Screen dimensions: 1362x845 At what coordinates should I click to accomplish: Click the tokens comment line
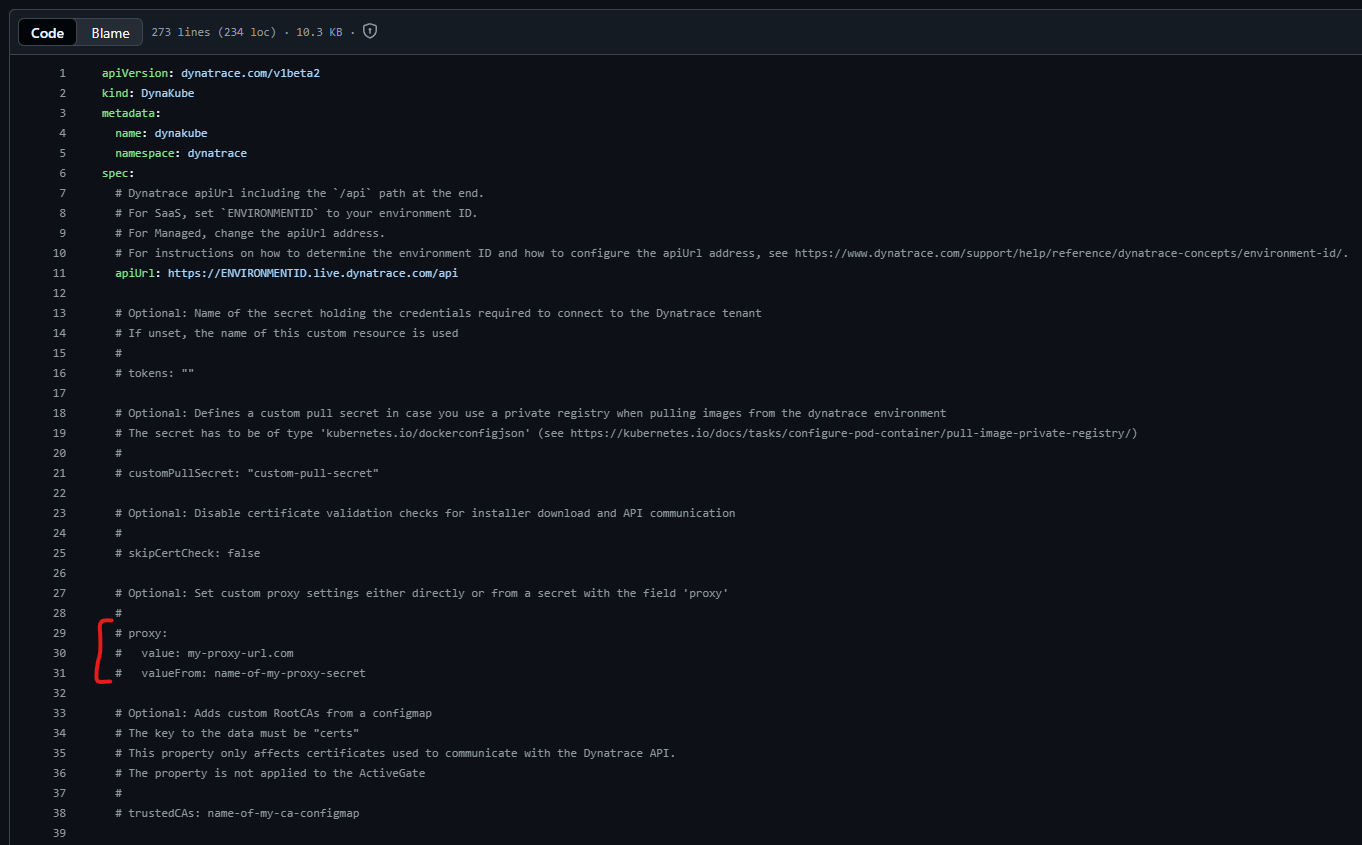154,373
